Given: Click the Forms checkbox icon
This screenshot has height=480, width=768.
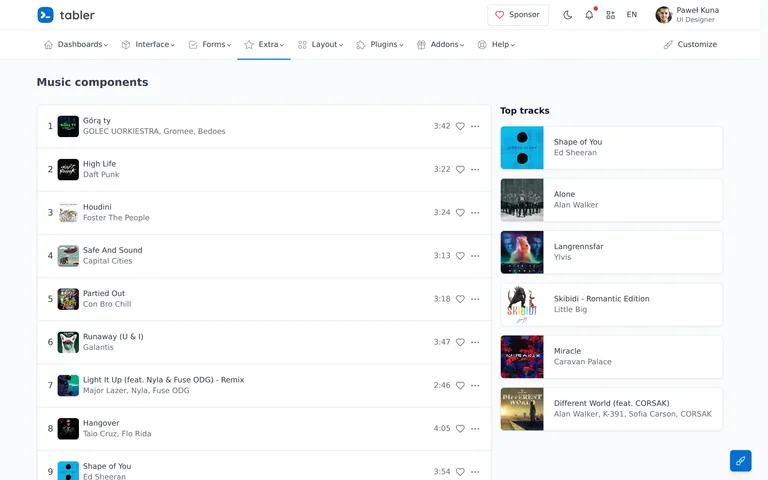Looking at the screenshot, I should pyautogui.click(x=193, y=45).
